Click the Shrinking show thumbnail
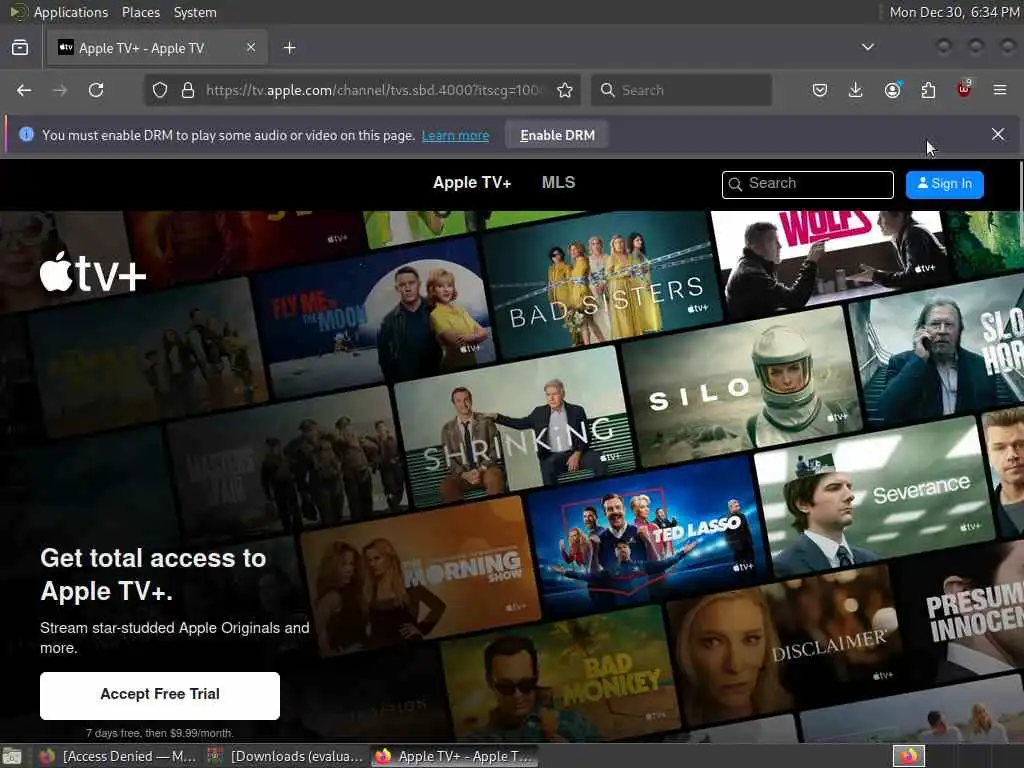 [515, 428]
